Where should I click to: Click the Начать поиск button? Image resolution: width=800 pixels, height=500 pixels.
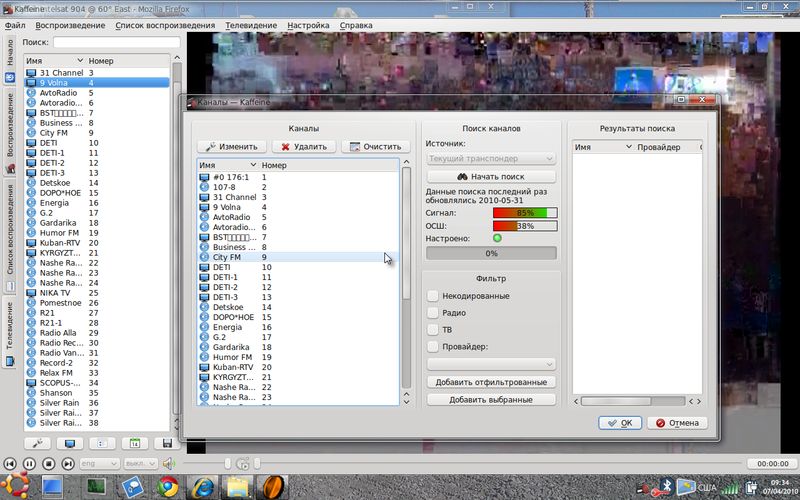coord(490,176)
